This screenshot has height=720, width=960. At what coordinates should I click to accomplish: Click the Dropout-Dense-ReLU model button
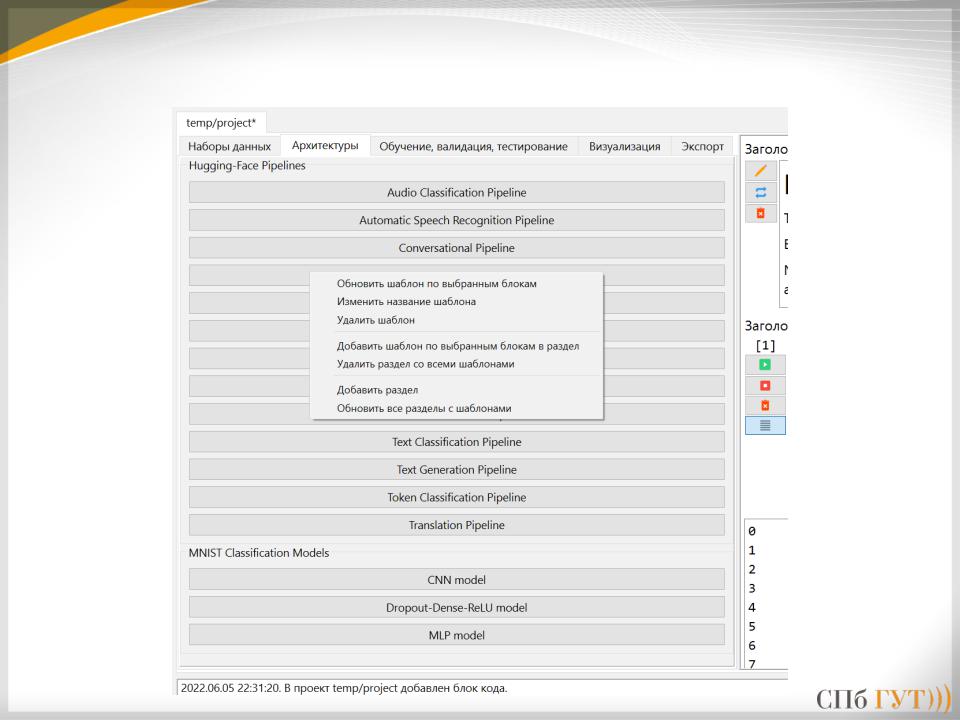pos(457,607)
